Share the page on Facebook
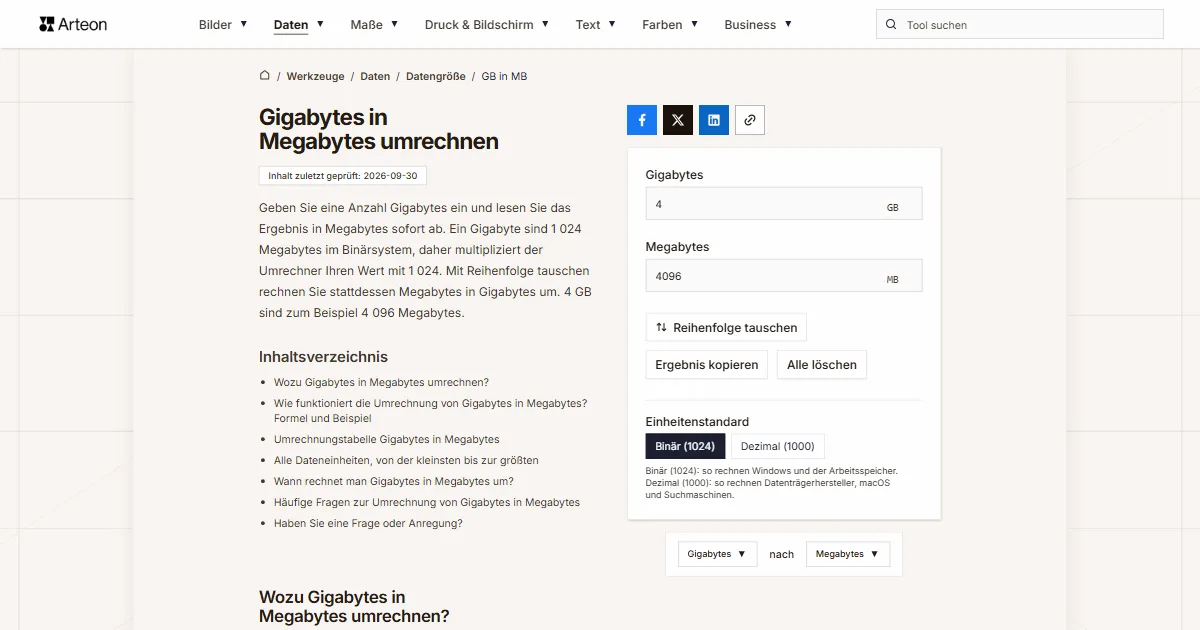The height and width of the screenshot is (630, 1200). pyautogui.click(x=642, y=120)
